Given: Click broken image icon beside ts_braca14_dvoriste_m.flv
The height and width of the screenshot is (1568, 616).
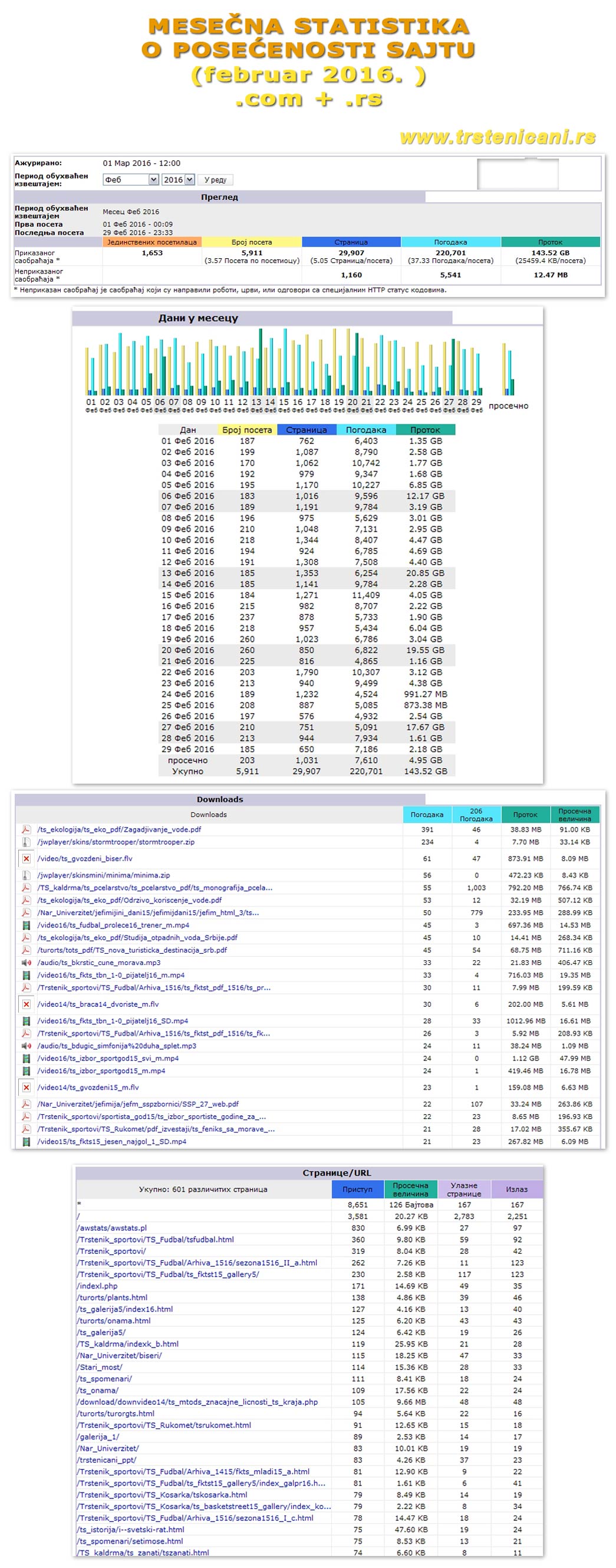Looking at the screenshot, I should tap(26, 1004).
